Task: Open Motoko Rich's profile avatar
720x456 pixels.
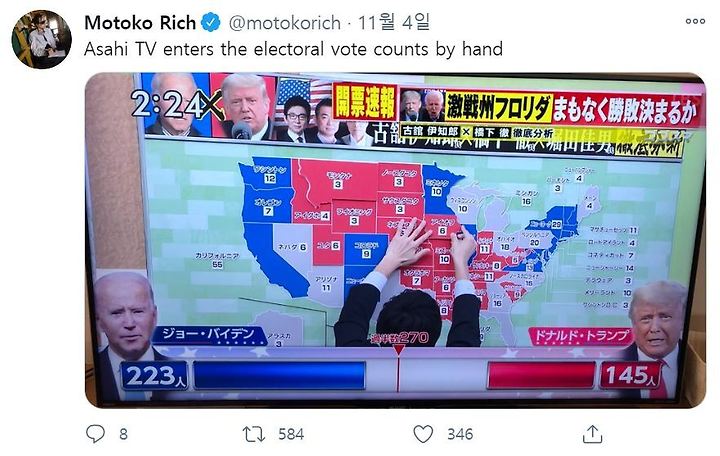Action: (41, 39)
